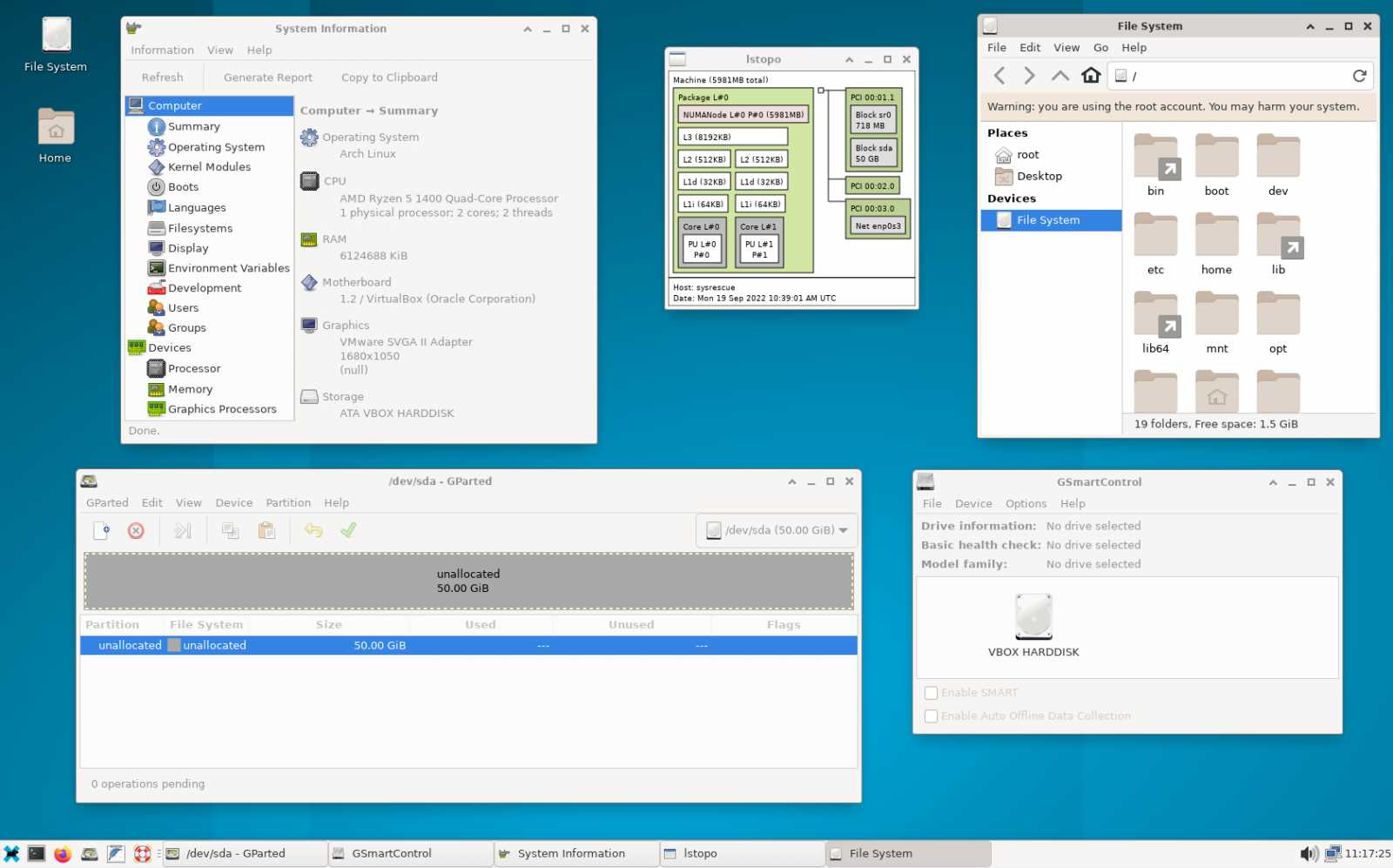Click the home icon in file manager toolbar

pos(1091,76)
